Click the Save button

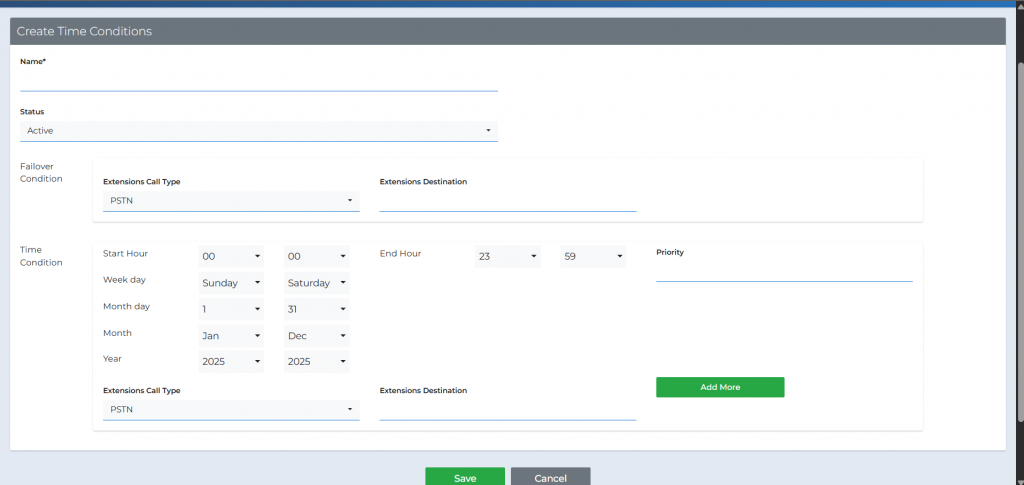pos(464,477)
